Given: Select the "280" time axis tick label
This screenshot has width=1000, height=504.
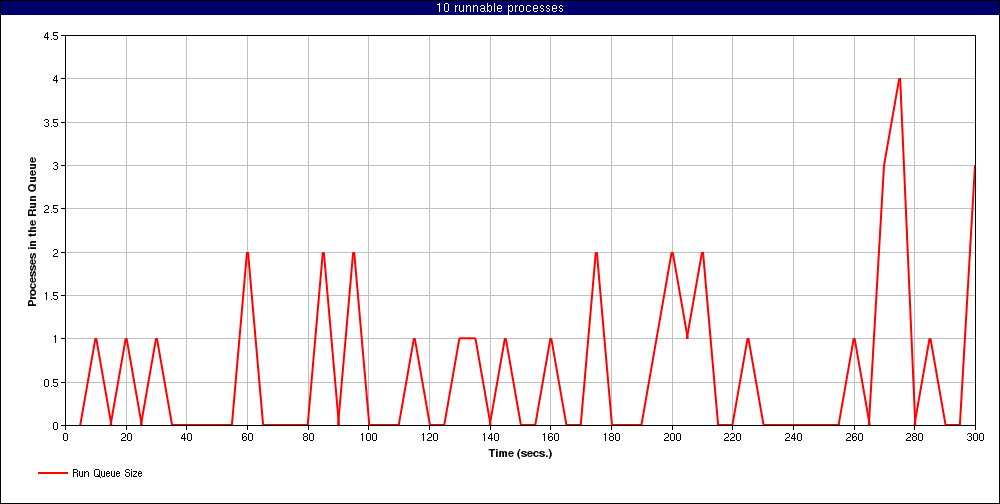Looking at the screenshot, I should pyautogui.click(x=914, y=438).
